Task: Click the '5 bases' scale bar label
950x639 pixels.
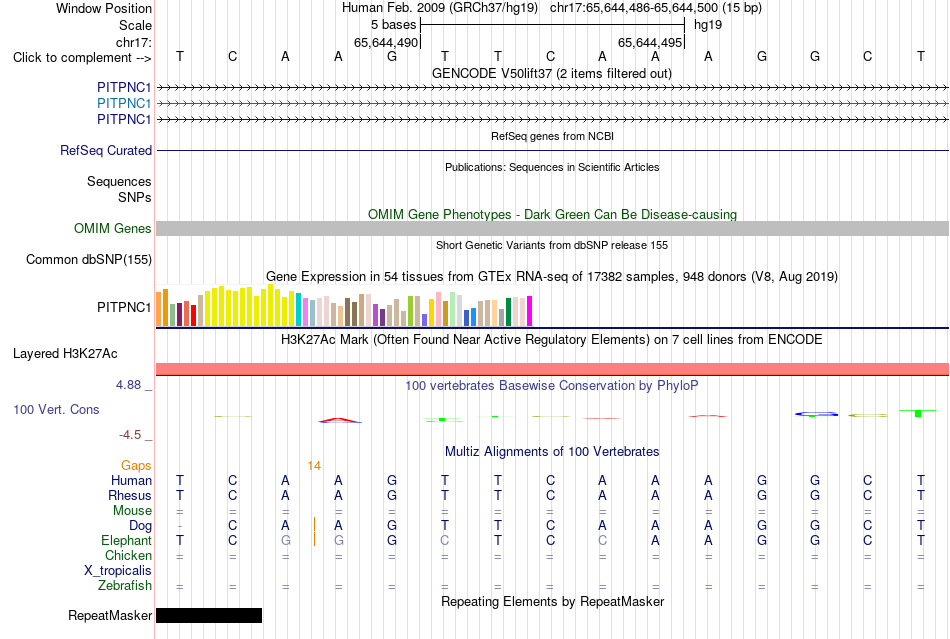Action: pyautogui.click(x=394, y=25)
